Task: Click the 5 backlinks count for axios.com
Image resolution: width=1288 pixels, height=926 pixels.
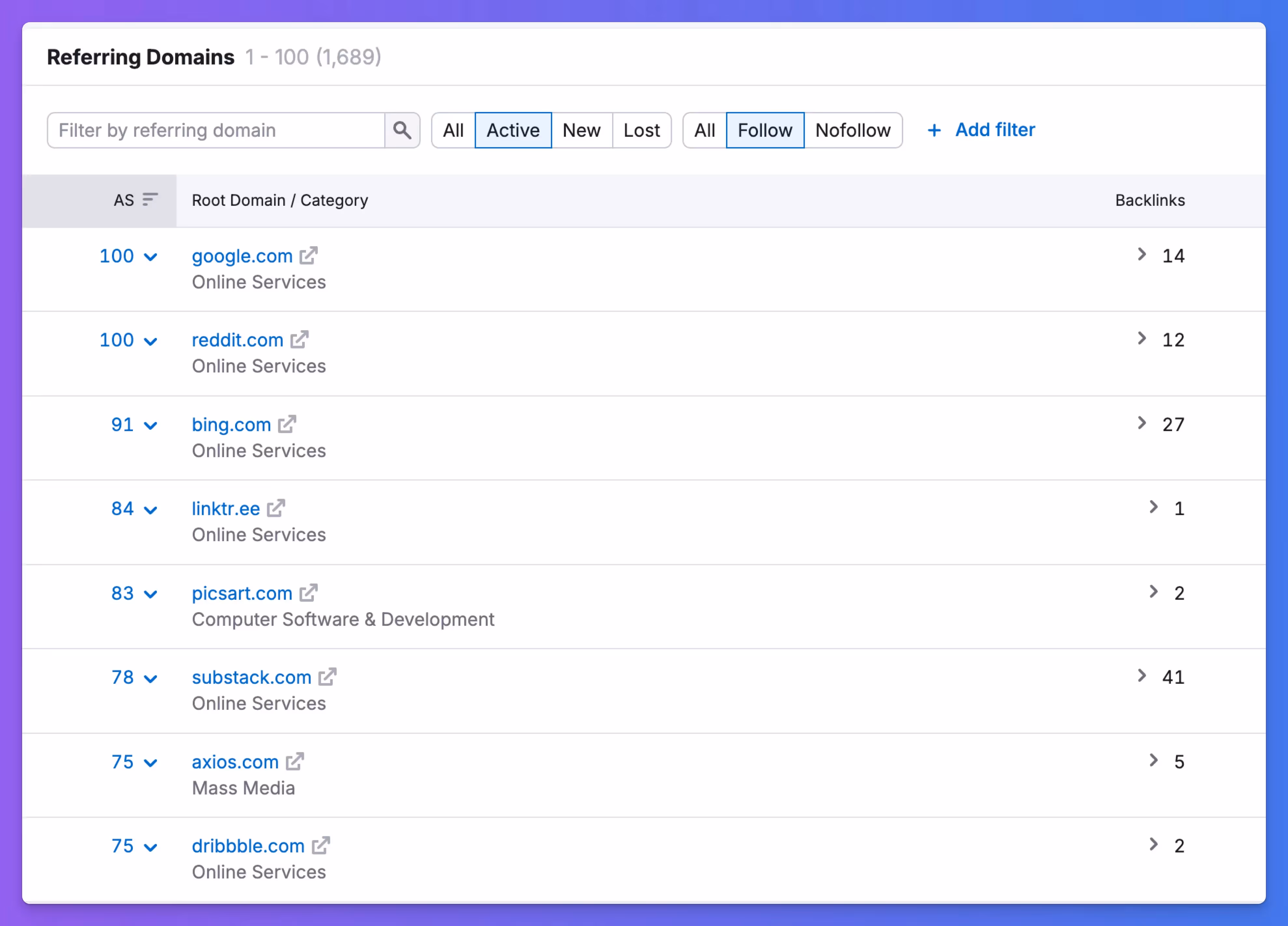Action: point(1179,762)
